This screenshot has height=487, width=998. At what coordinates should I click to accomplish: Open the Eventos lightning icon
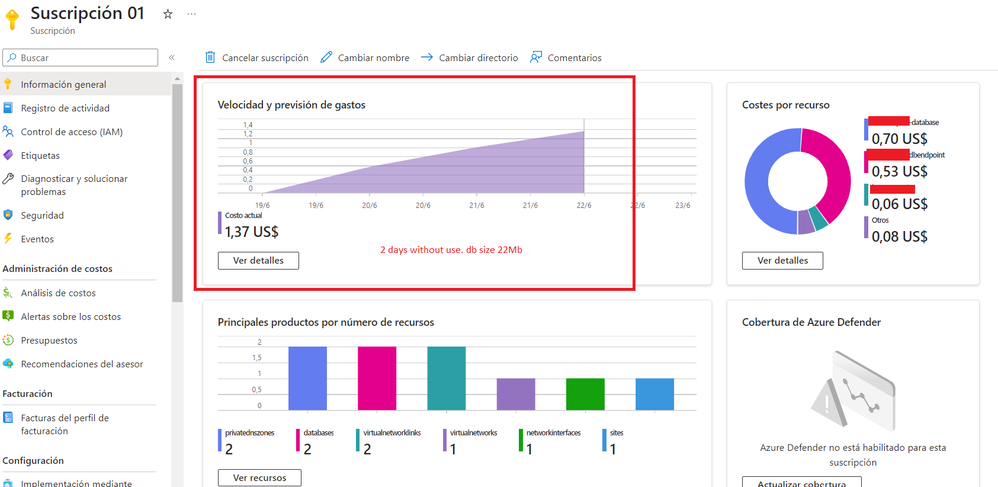point(8,239)
